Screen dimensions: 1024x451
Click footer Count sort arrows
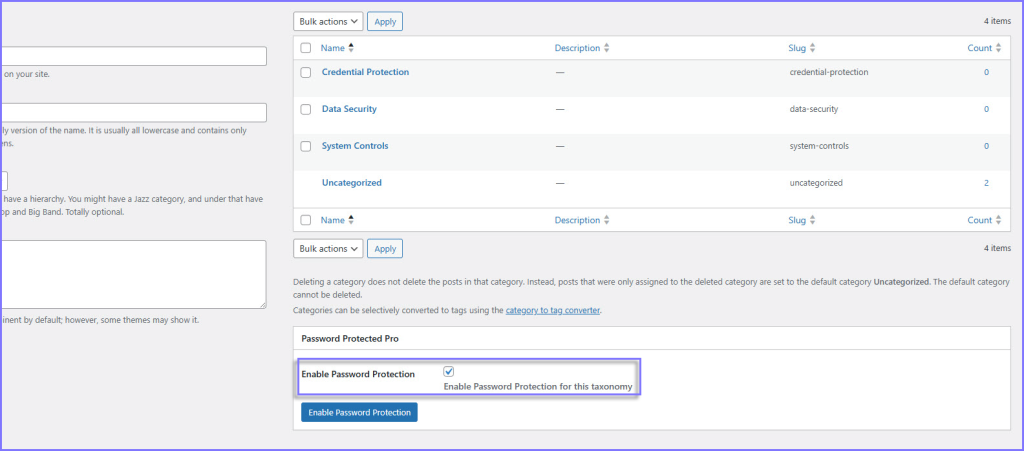point(1000,220)
